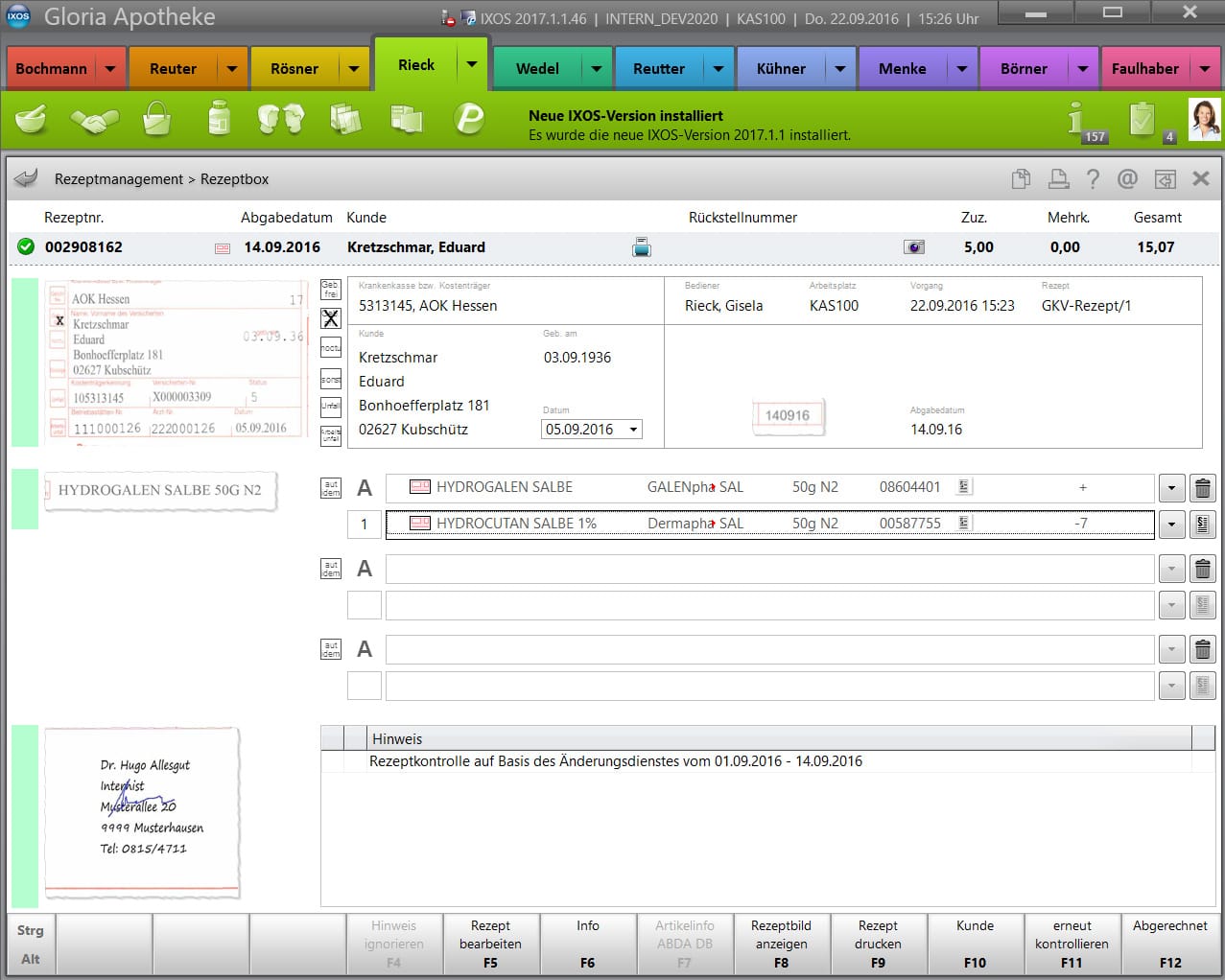Toggle the 'Geb frei' checkbox
This screenshot has width=1225, height=980.
(x=330, y=290)
